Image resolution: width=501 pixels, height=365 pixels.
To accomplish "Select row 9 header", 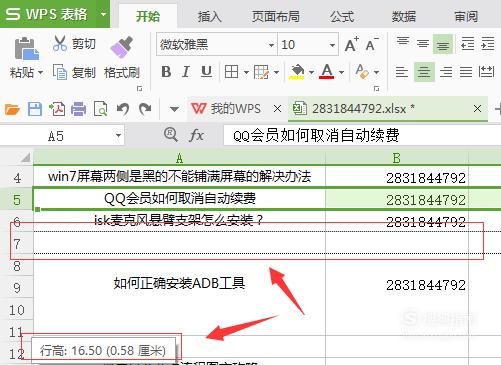I will click(17, 288).
